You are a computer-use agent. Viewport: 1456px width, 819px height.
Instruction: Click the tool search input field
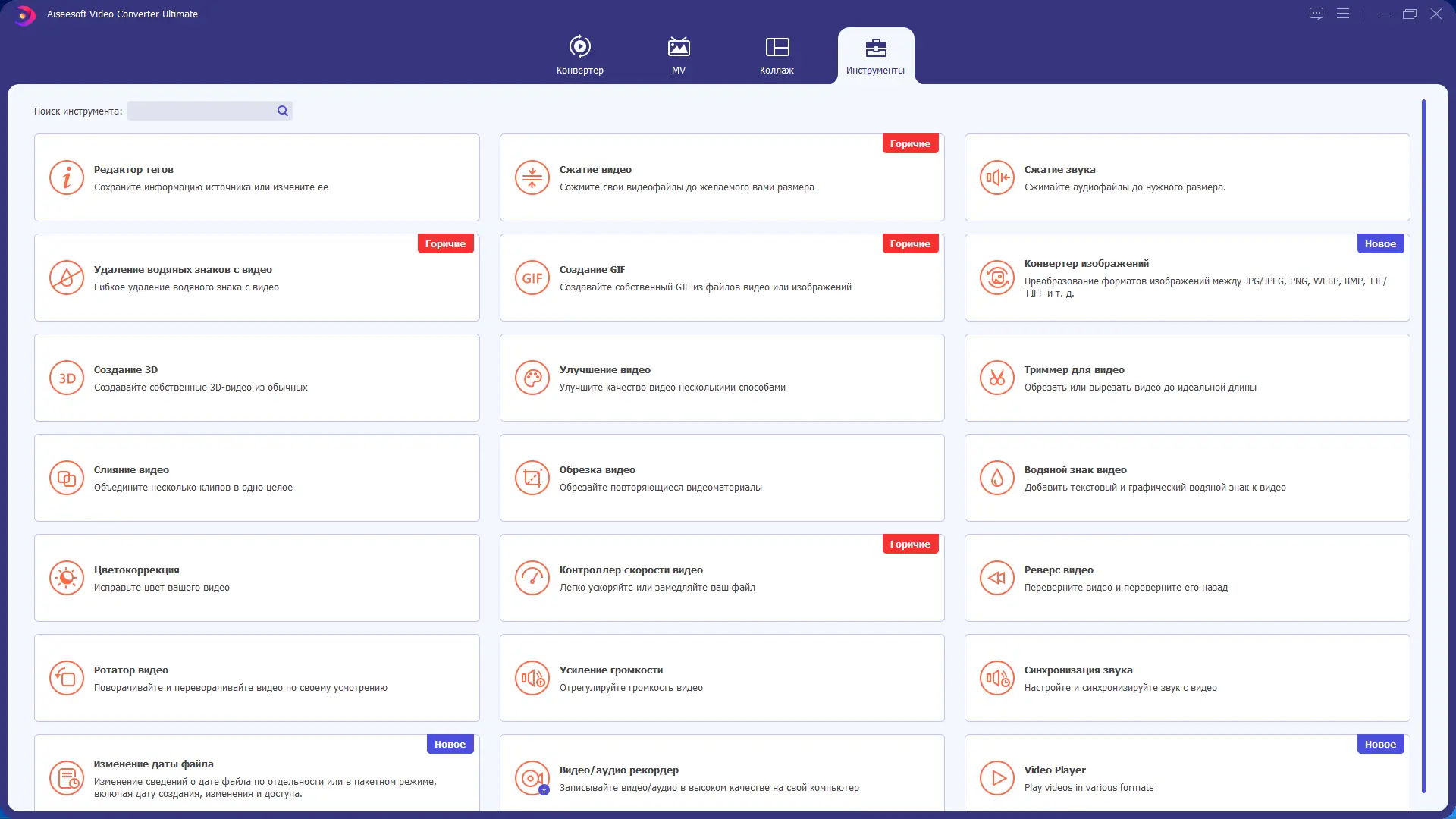click(x=201, y=111)
